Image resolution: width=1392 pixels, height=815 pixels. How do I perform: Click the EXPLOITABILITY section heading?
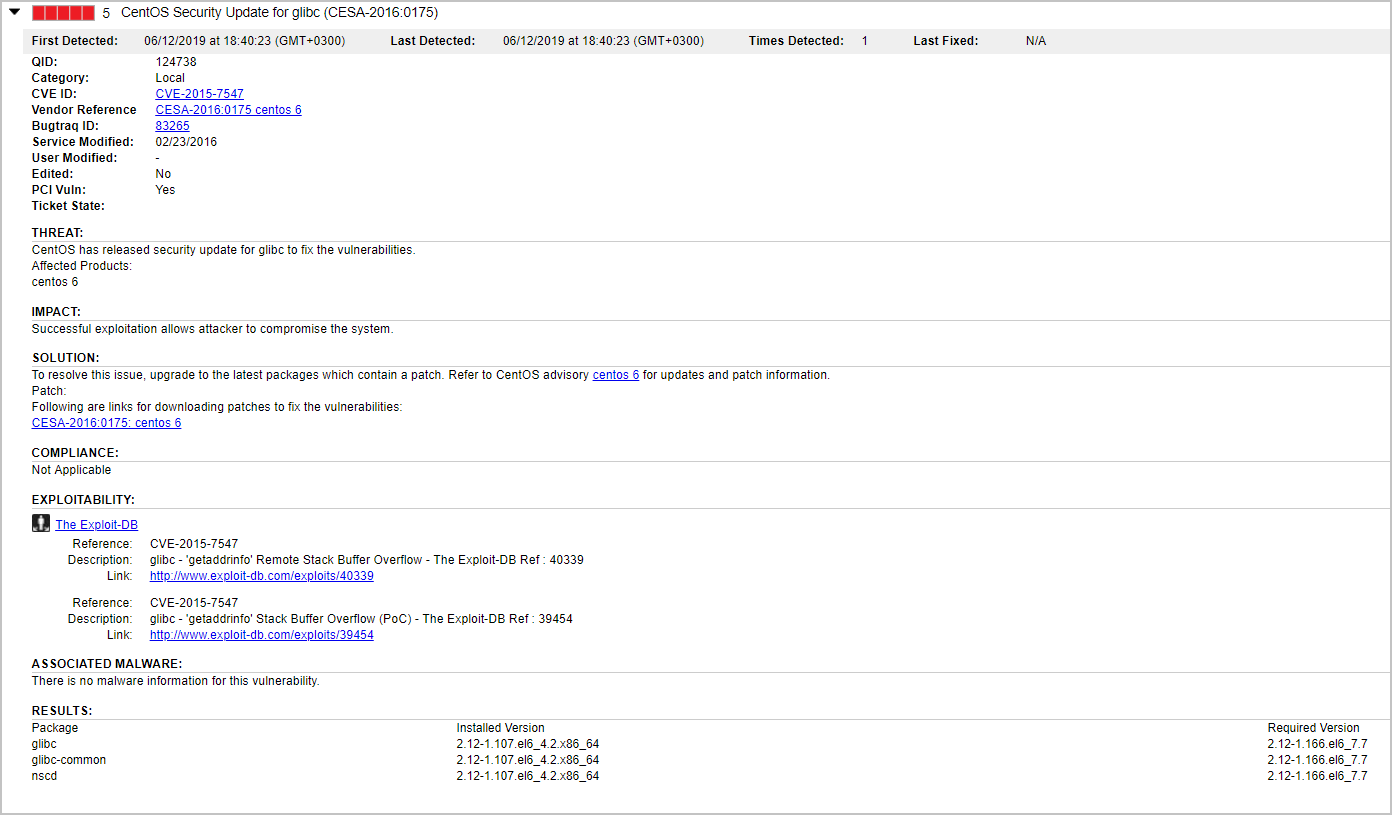coord(83,500)
